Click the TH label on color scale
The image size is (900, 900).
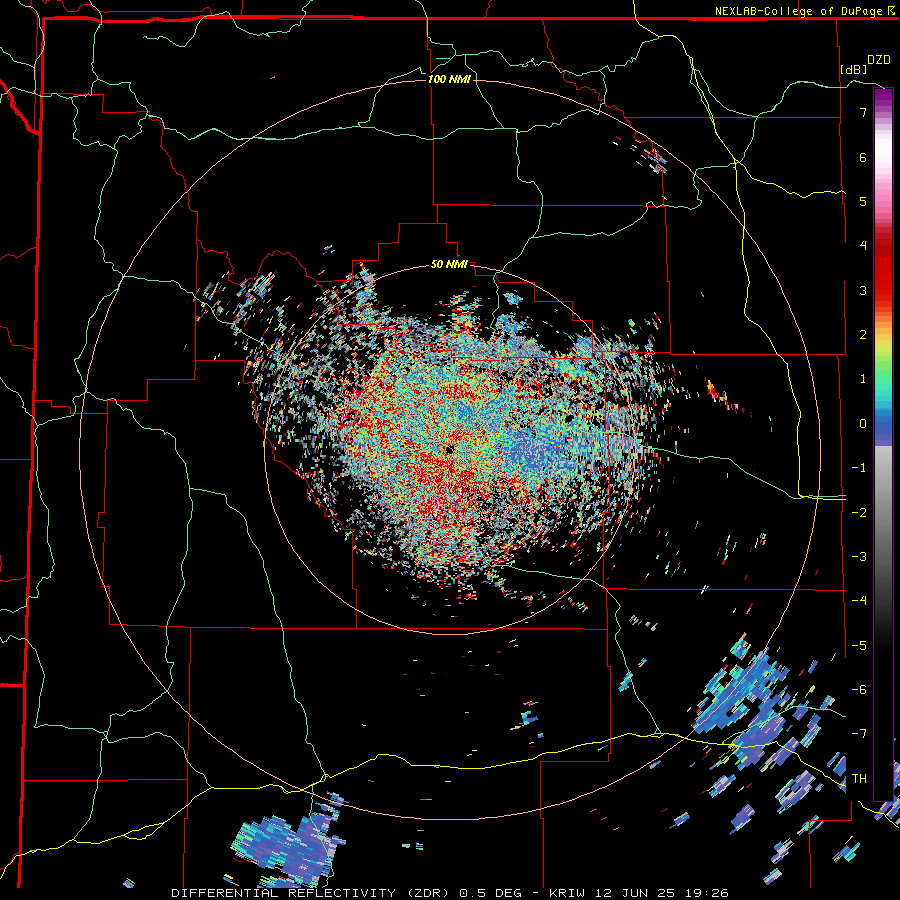859,779
